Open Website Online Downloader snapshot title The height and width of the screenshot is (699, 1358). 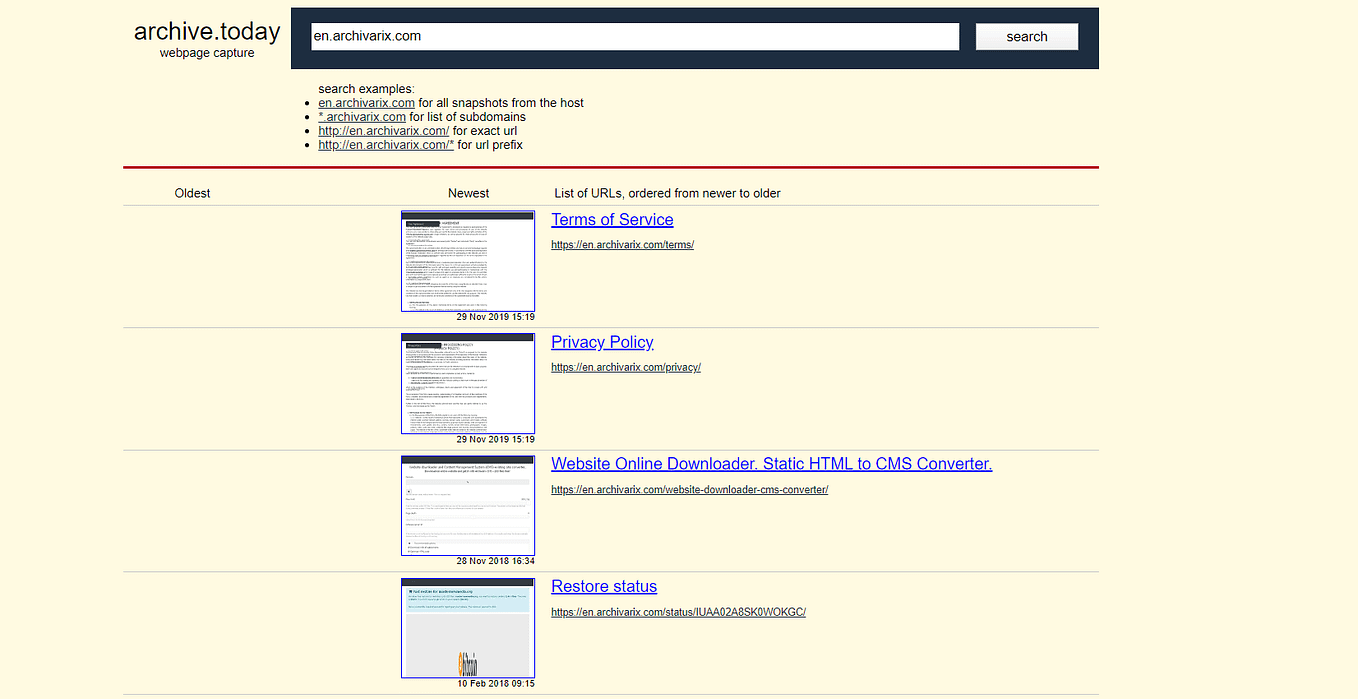[x=771, y=464]
